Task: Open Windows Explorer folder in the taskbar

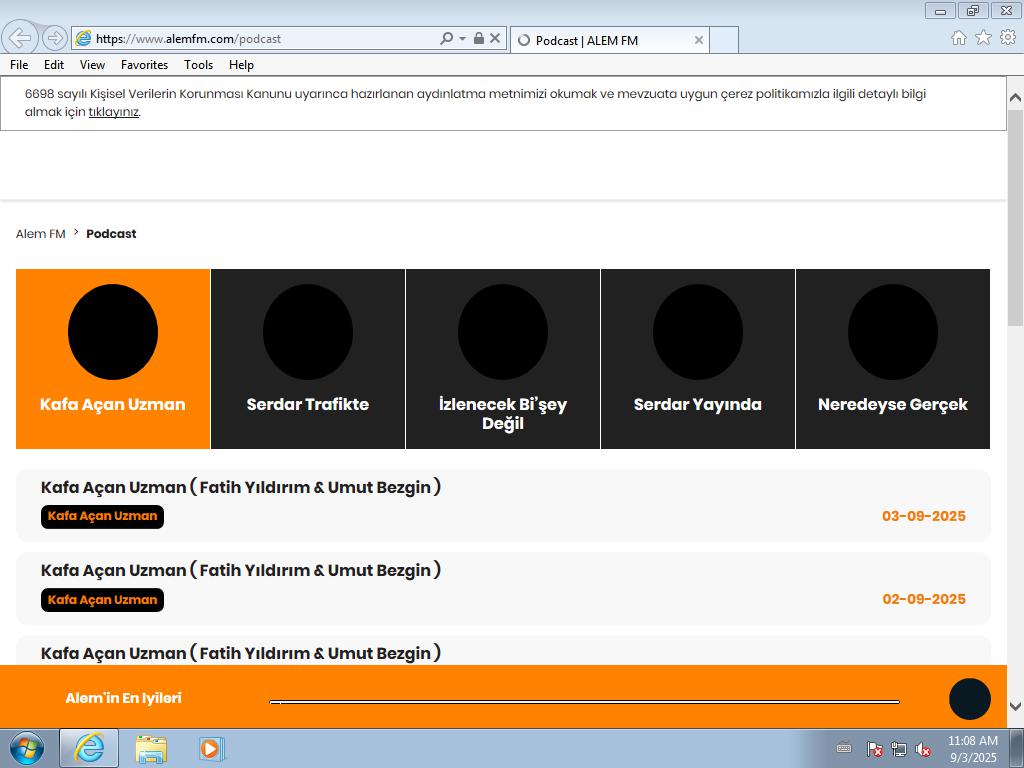Action: 151,748
